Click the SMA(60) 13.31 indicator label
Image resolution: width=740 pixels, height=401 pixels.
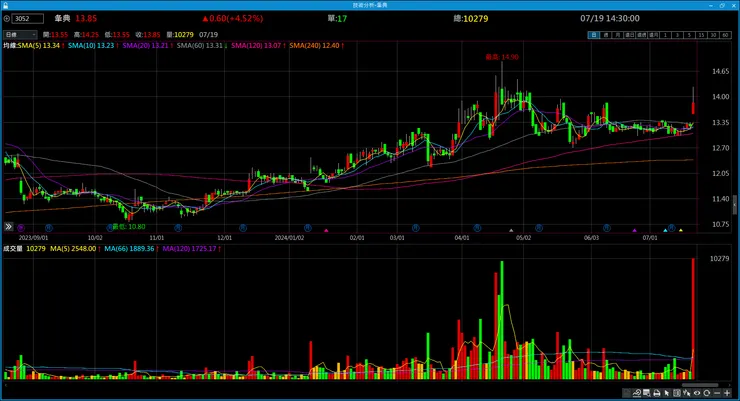point(202,45)
